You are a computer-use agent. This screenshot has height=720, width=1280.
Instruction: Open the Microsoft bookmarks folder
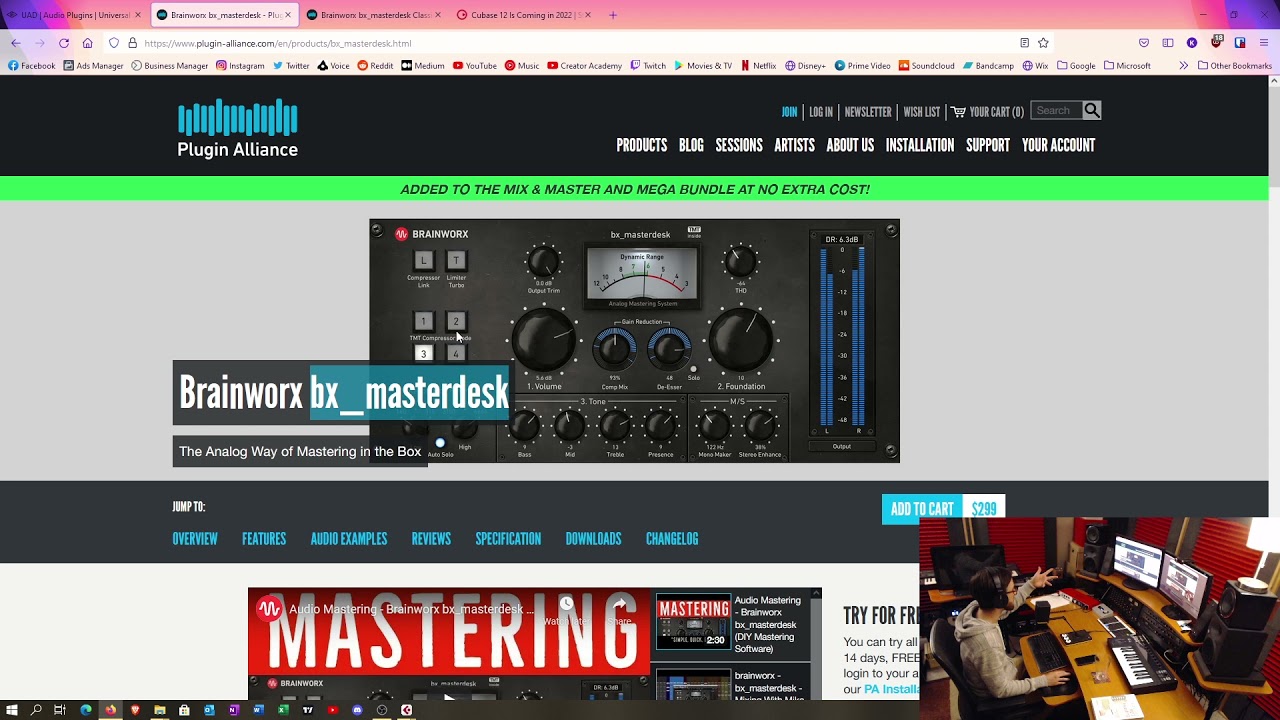(1127, 66)
